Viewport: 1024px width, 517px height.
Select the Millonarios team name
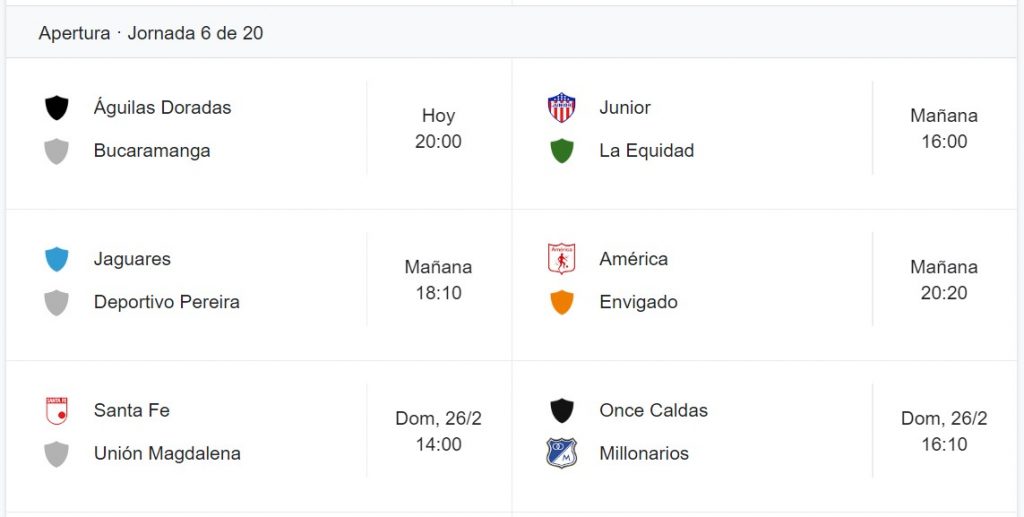(644, 454)
